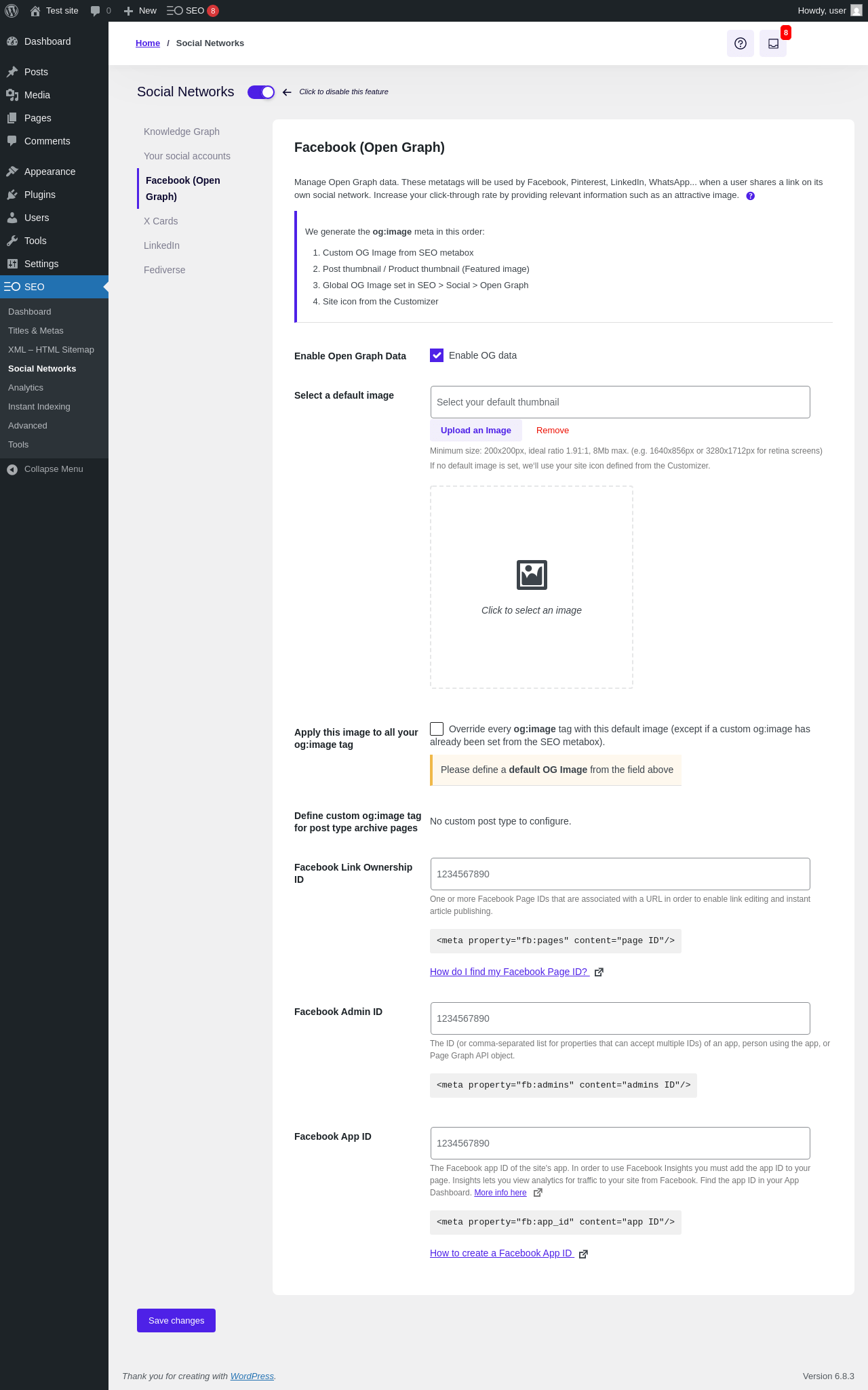Click the Media icon in sidebar
This screenshot has width=868, height=1390.
tap(12, 95)
